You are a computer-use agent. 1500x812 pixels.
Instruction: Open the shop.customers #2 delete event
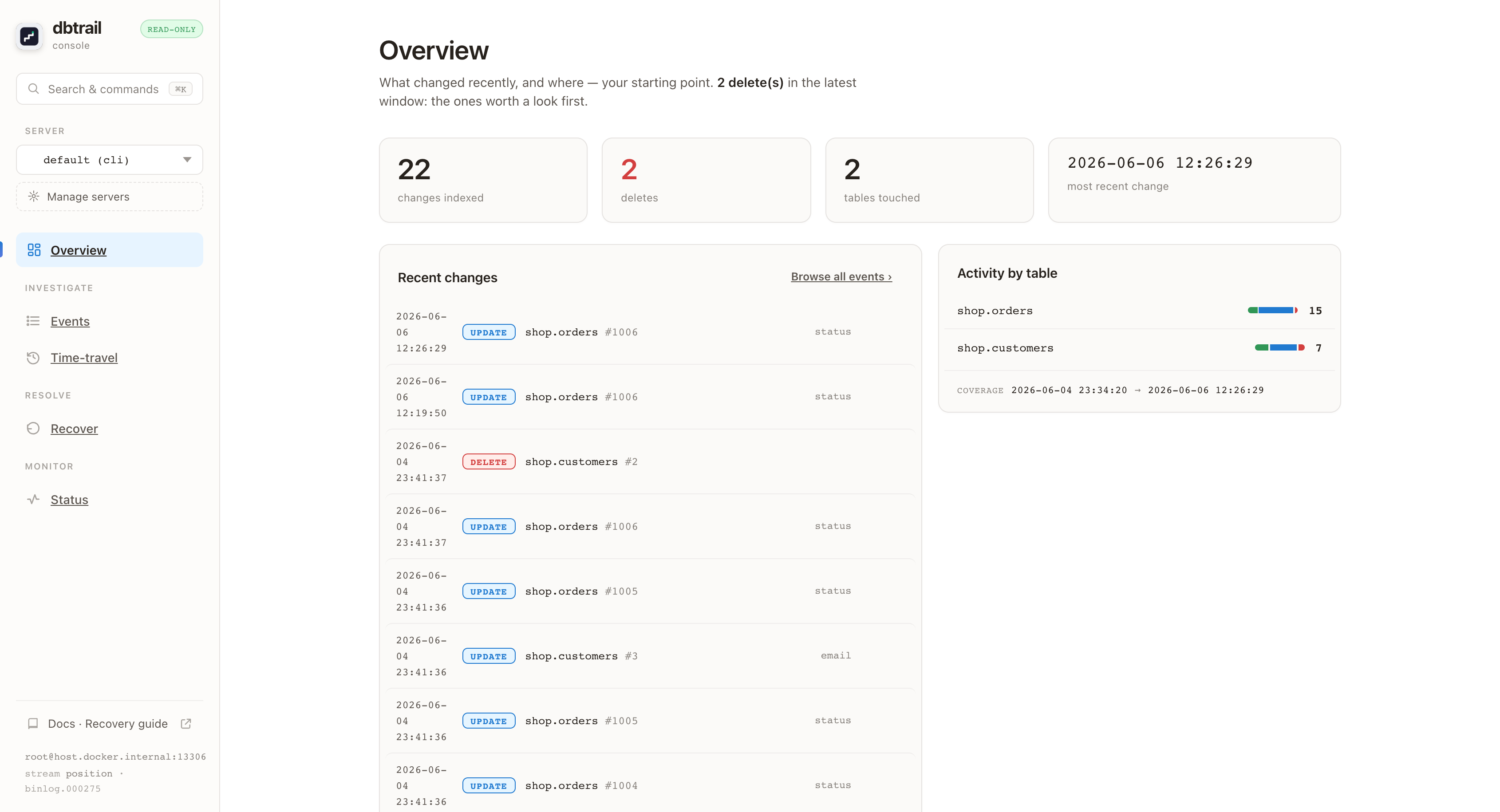point(651,461)
